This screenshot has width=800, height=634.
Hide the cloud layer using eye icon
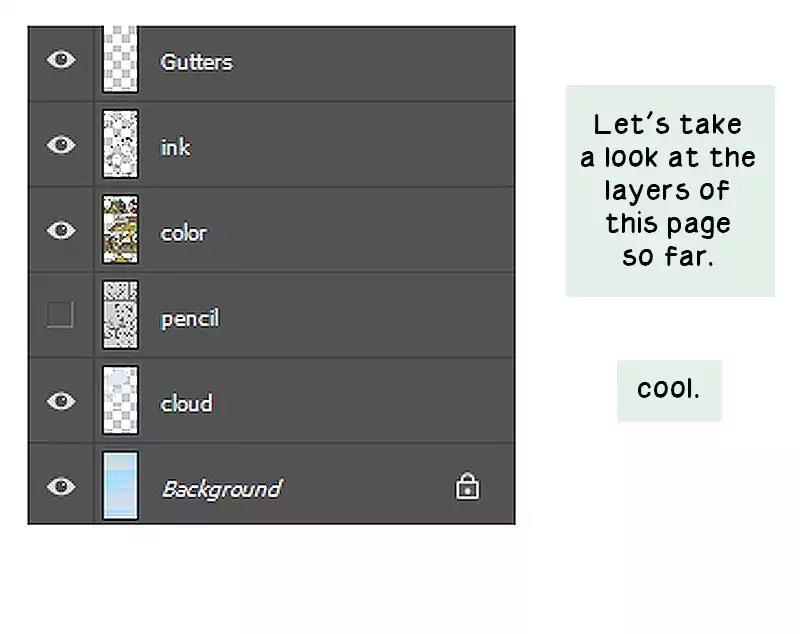point(61,401)
